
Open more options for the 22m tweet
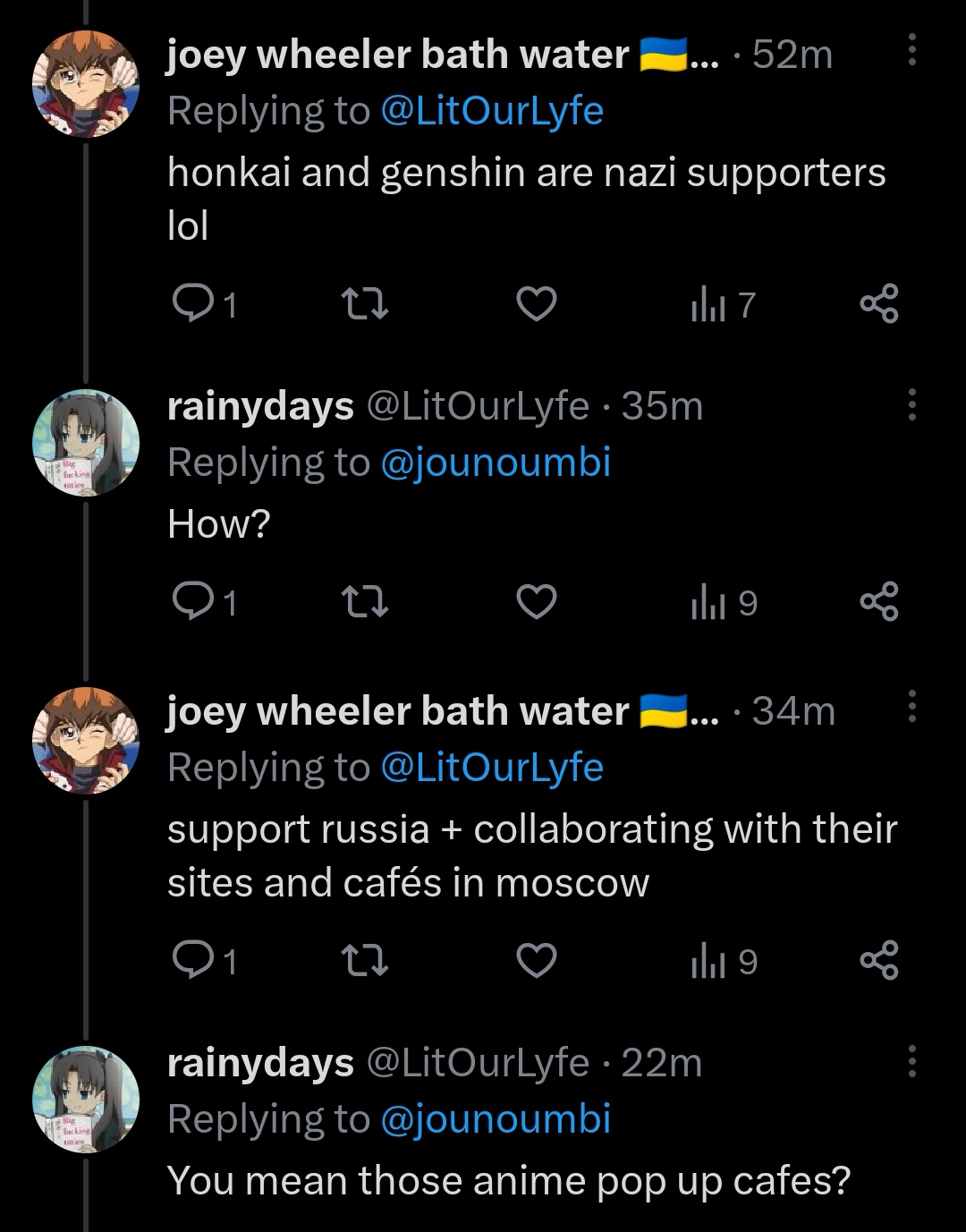(911, 1060)
